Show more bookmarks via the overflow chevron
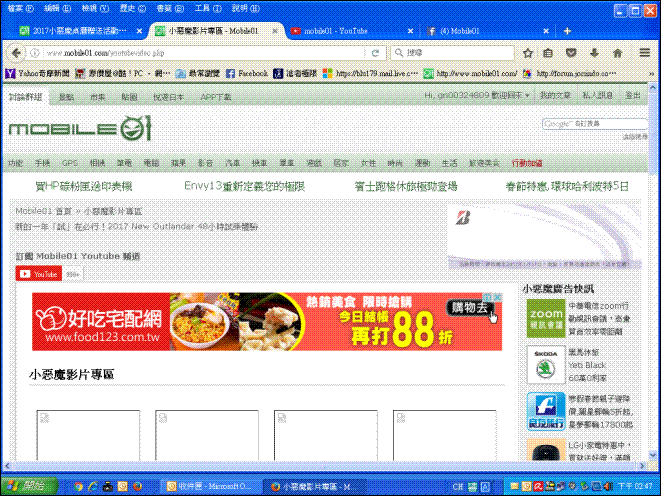661x496 pixels. (651, 74)
